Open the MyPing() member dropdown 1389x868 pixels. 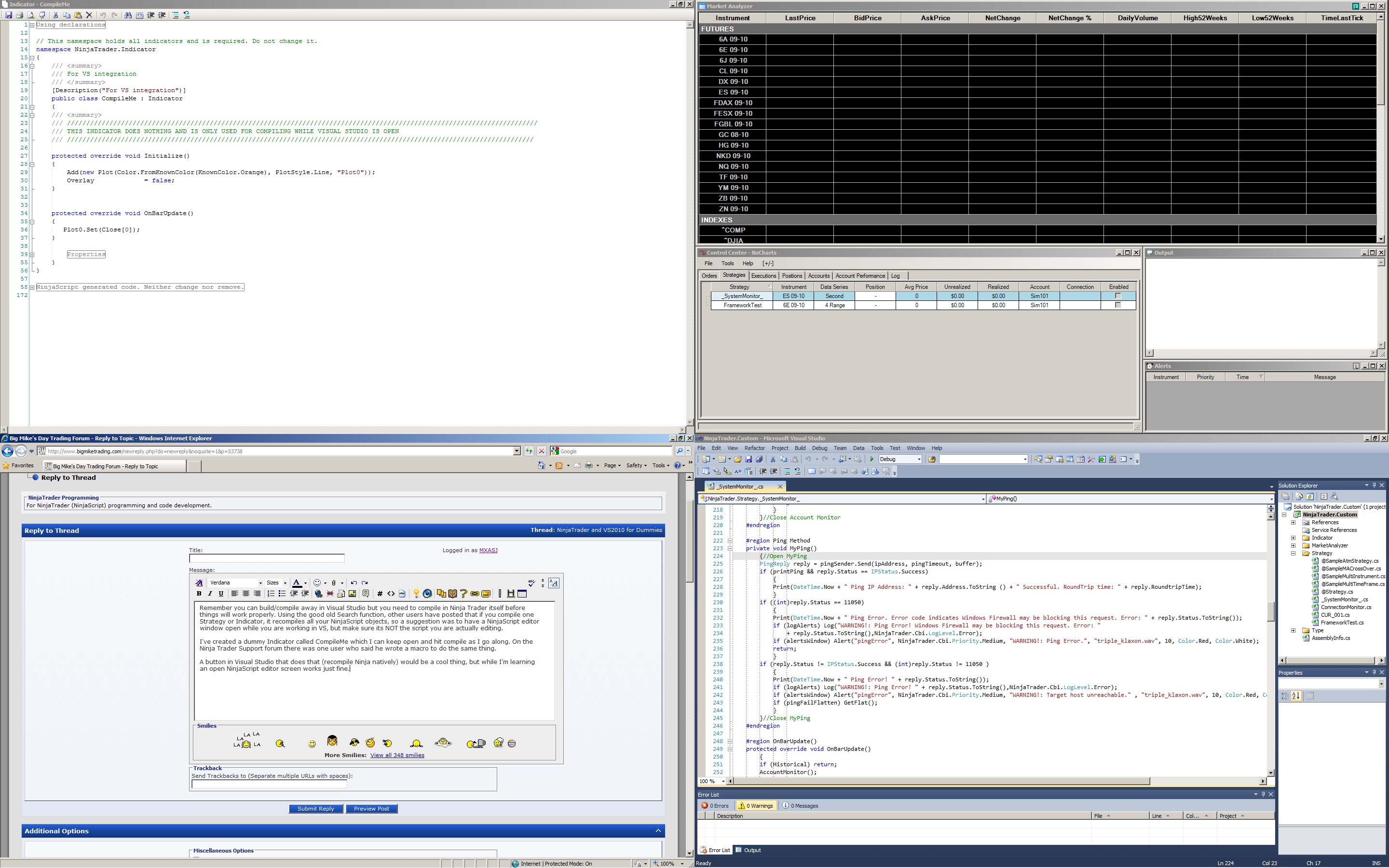1130,499
